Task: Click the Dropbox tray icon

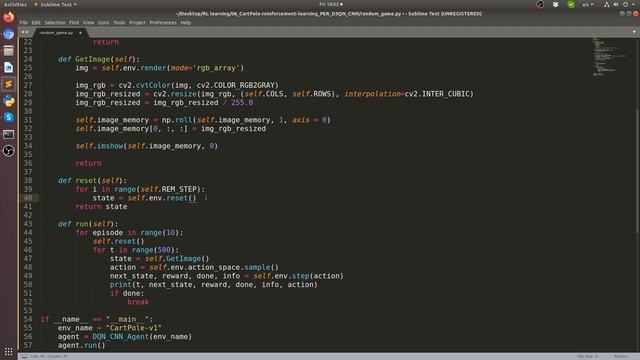Action: click(556, 4)
